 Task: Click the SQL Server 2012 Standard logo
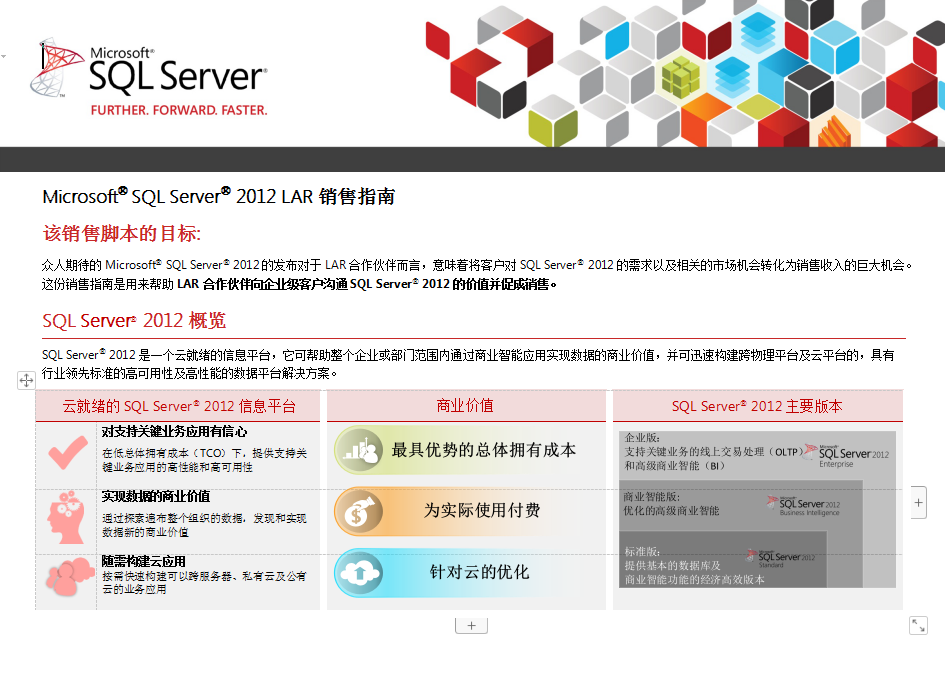[x=783, y=558]
